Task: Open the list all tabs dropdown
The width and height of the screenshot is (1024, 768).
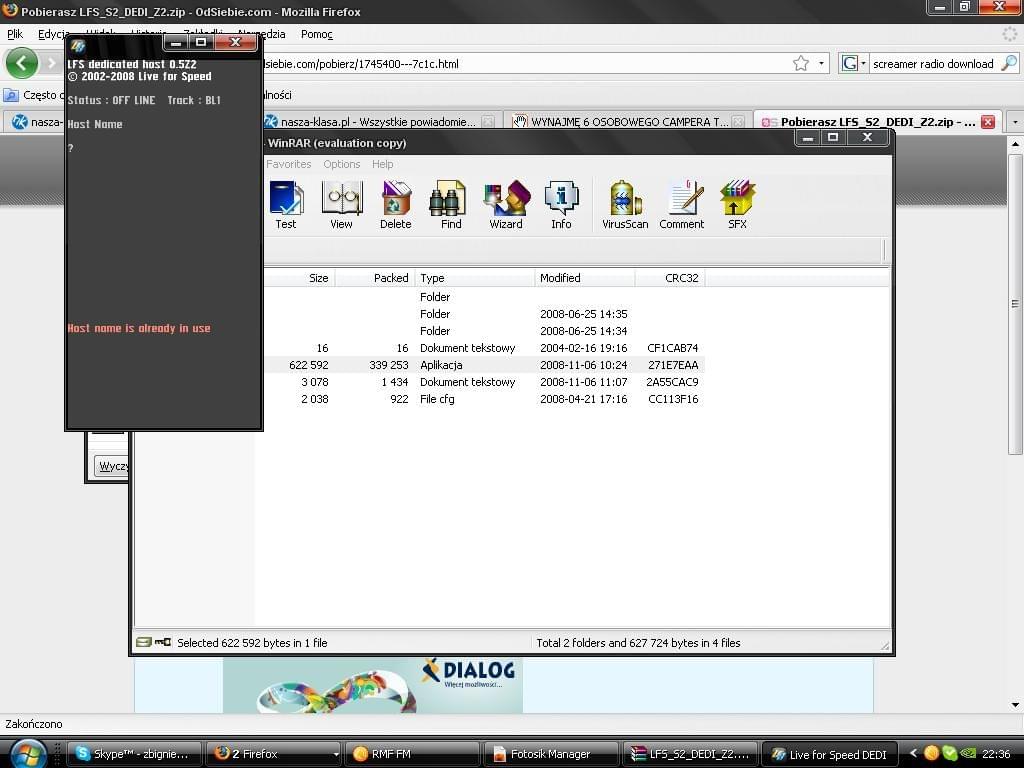Action: [1014, 122]
